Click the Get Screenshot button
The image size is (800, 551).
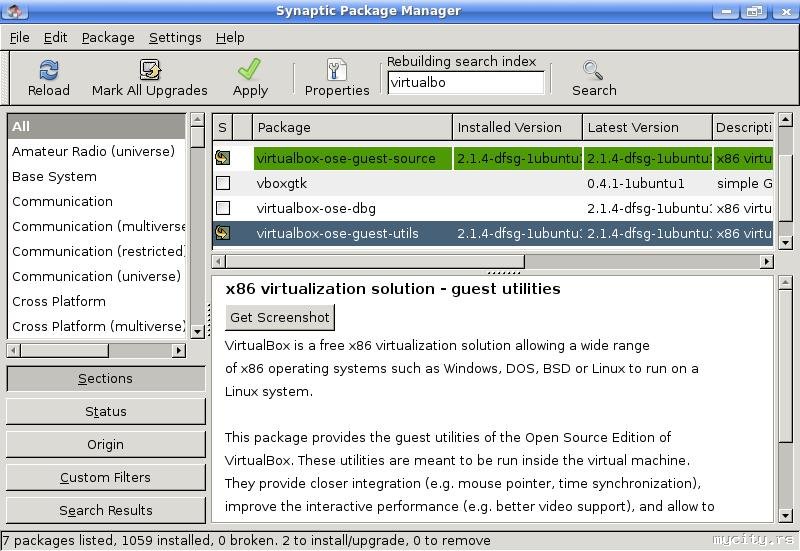(x=280, y=317)
